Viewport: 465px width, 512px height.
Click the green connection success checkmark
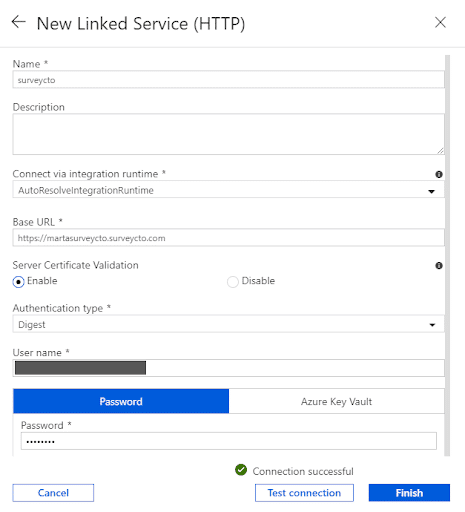(x=241, y=470)
